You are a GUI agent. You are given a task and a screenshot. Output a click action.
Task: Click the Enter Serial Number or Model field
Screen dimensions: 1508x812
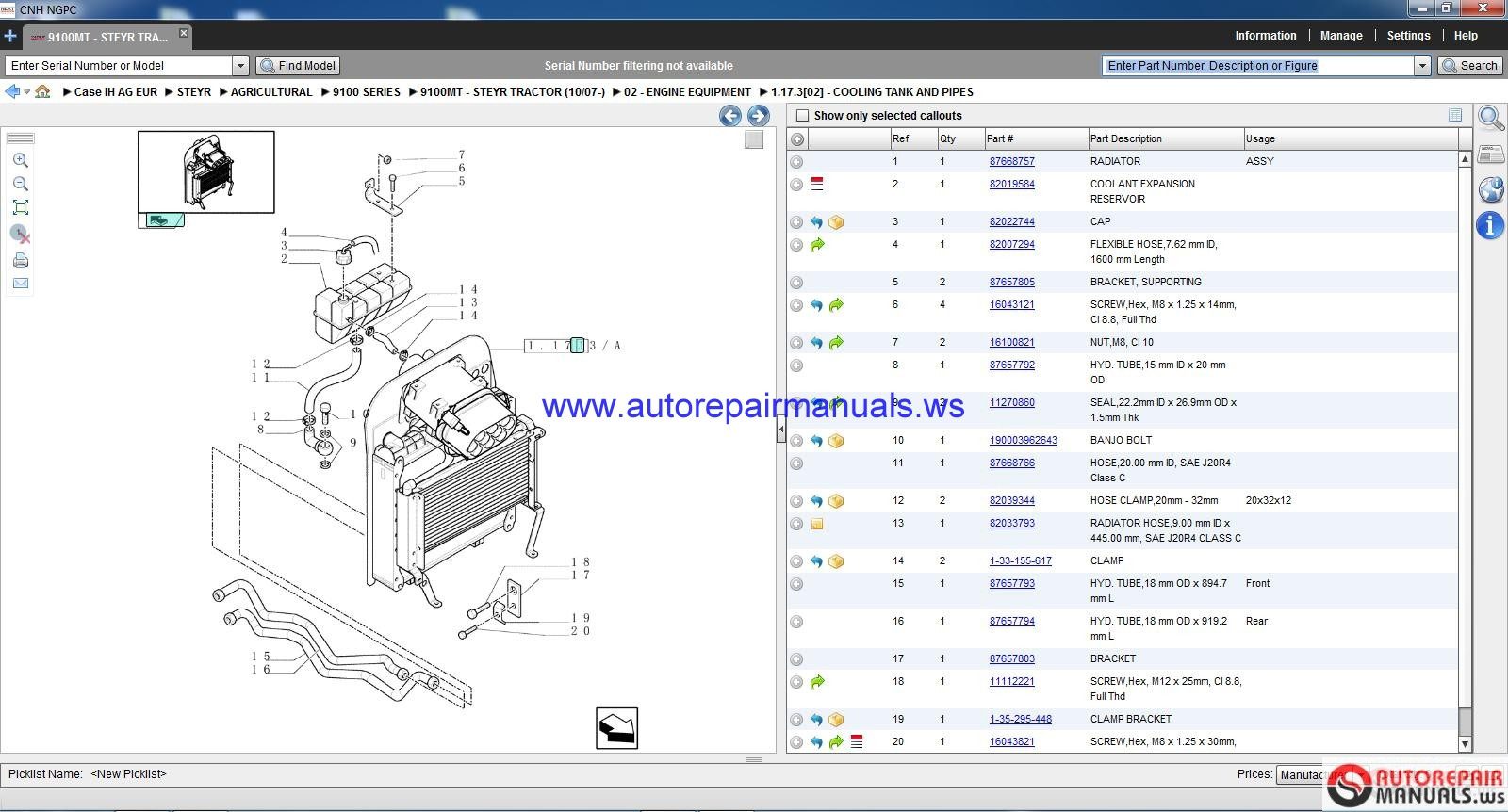119,65
